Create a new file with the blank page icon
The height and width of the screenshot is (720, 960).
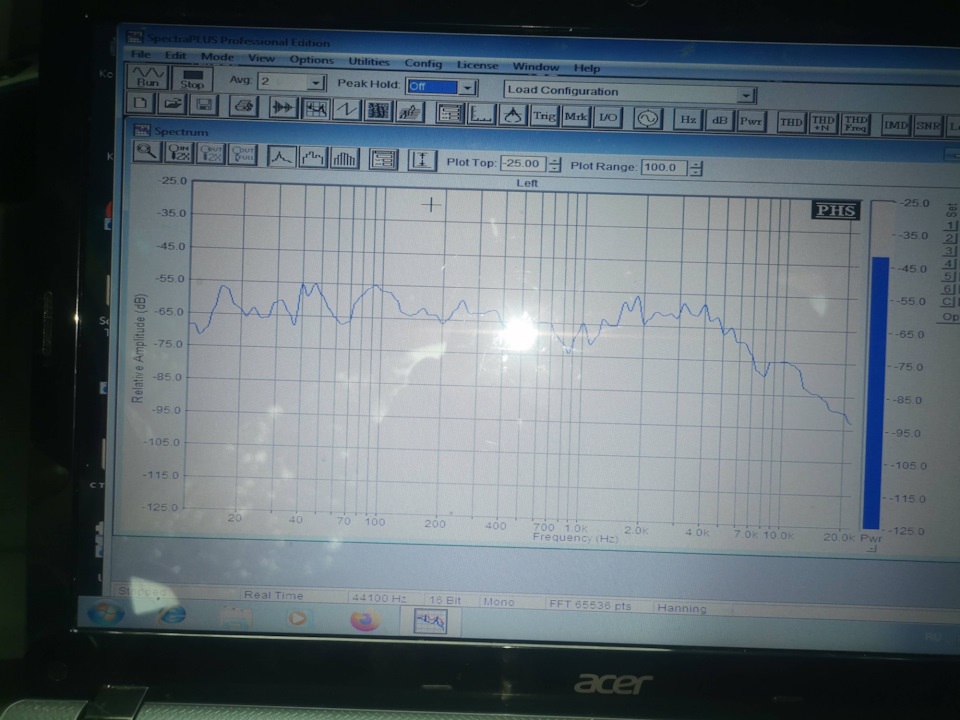[x=140, y=103]
